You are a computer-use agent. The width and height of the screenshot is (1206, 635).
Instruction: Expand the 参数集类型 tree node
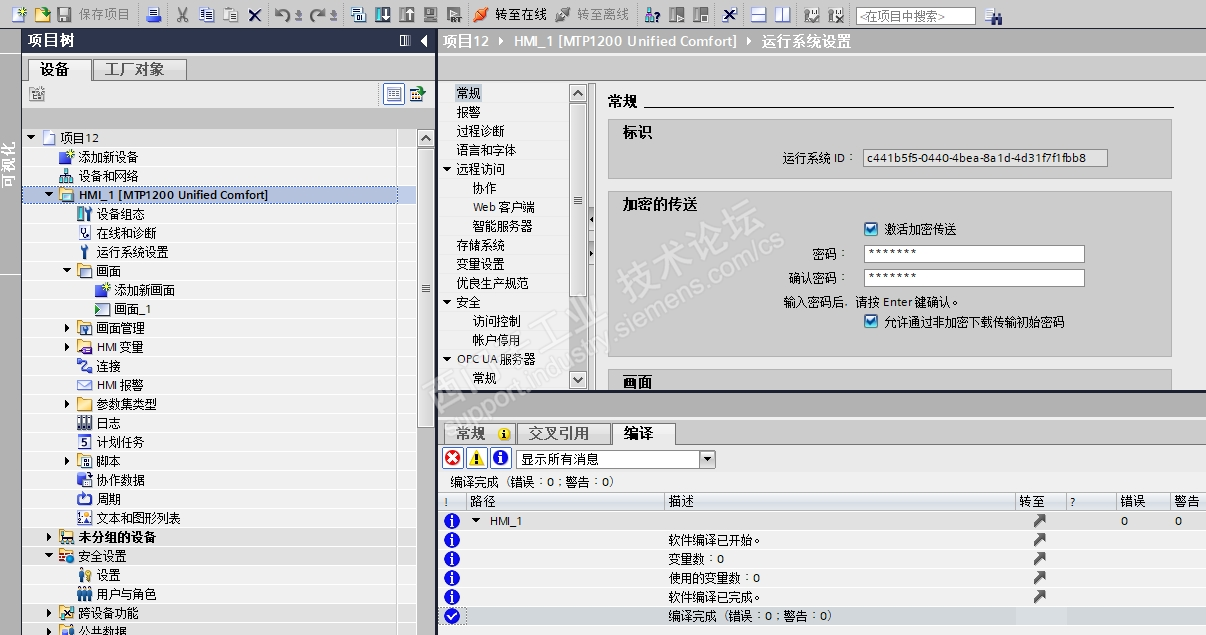67,404
